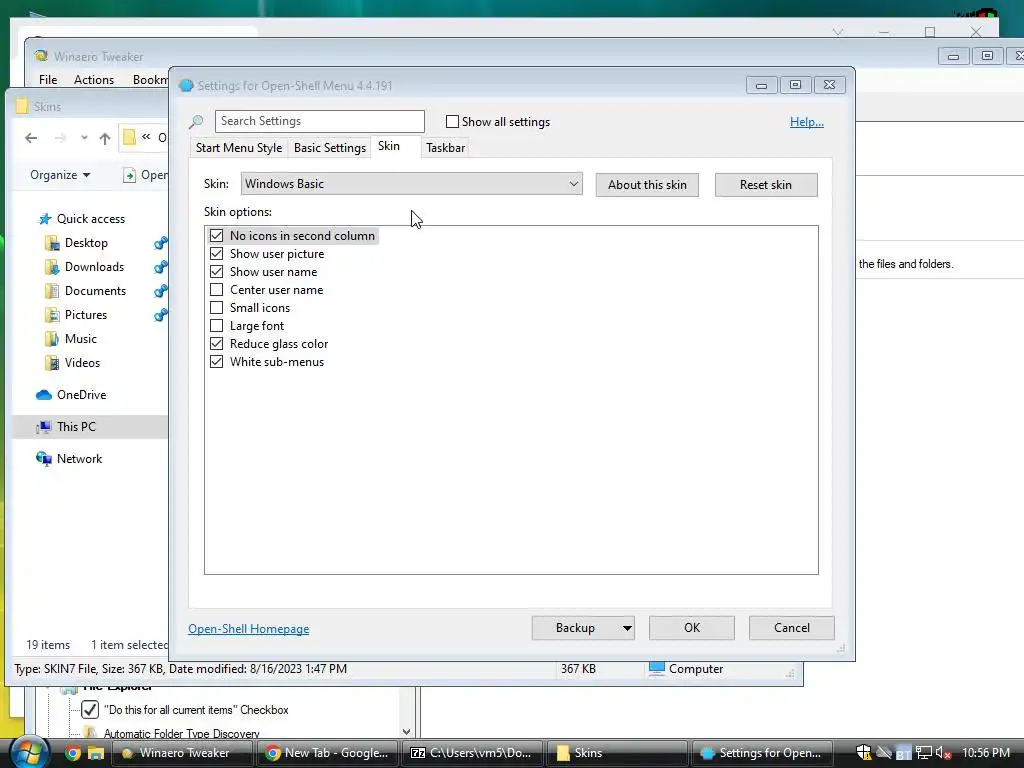Enable "Center user name" option
The width and height of the screenshot is (1024, 768).
(216, 289)
